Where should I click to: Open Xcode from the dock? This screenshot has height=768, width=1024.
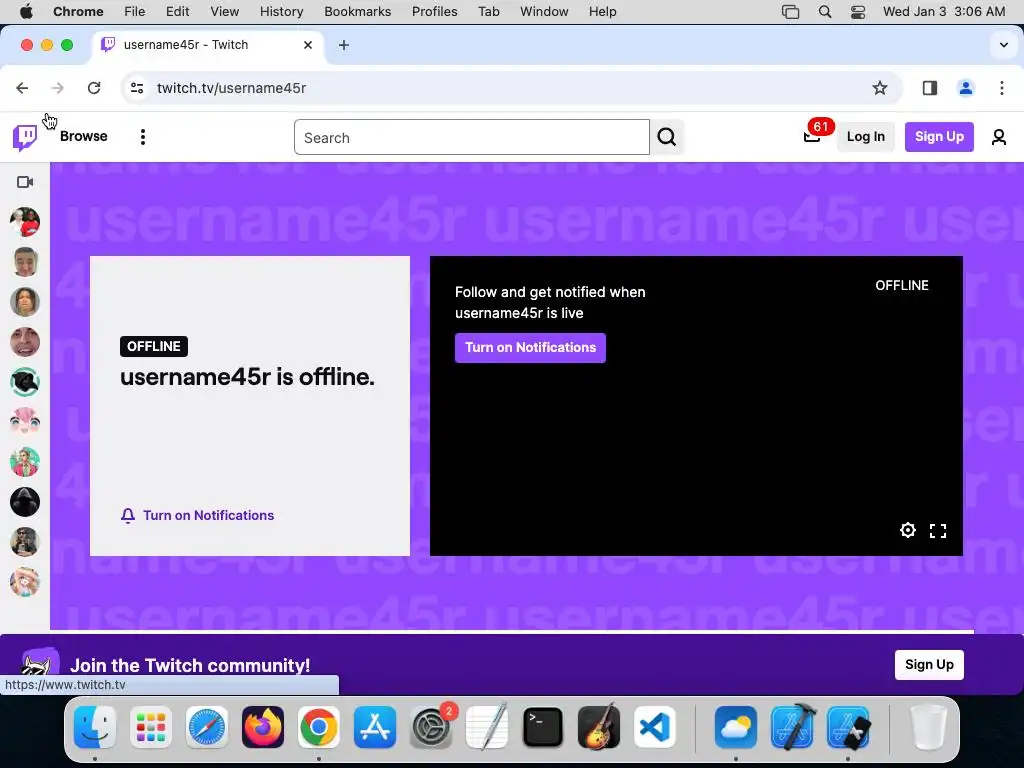coord(792,727)
